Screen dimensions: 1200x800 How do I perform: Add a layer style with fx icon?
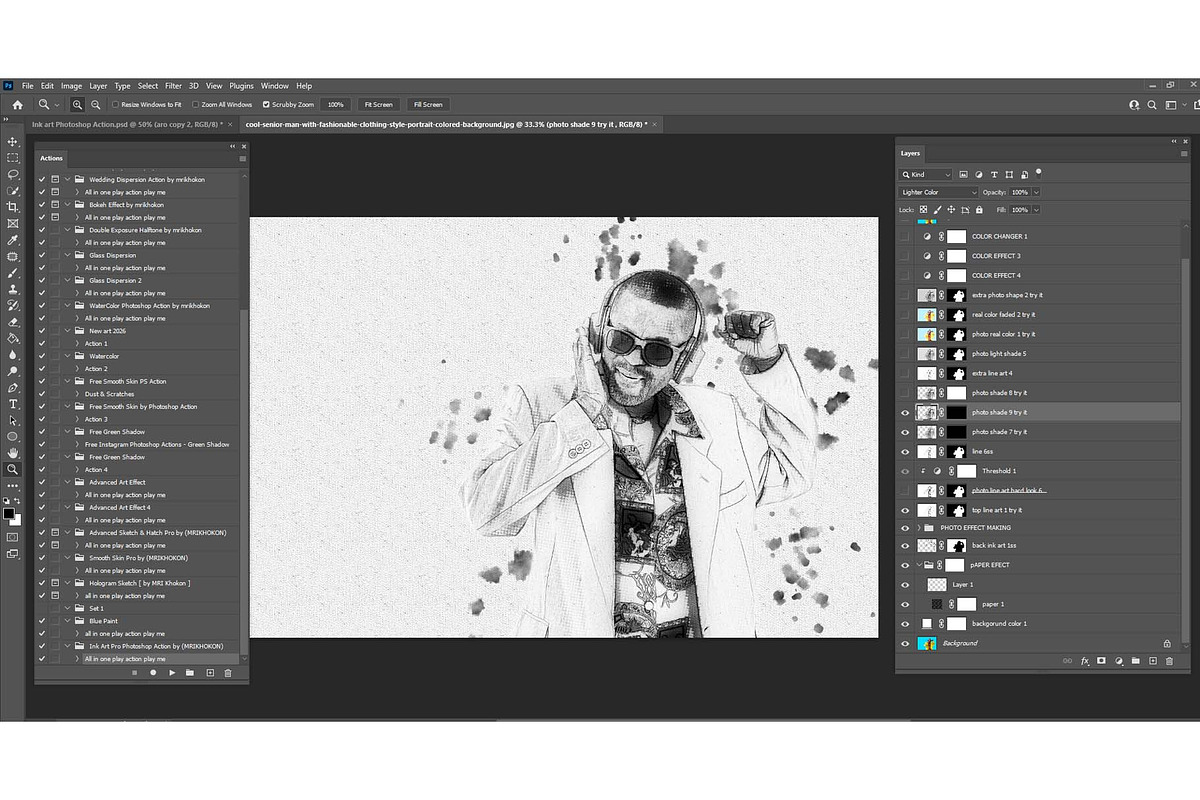click(x=1084, y=661)
